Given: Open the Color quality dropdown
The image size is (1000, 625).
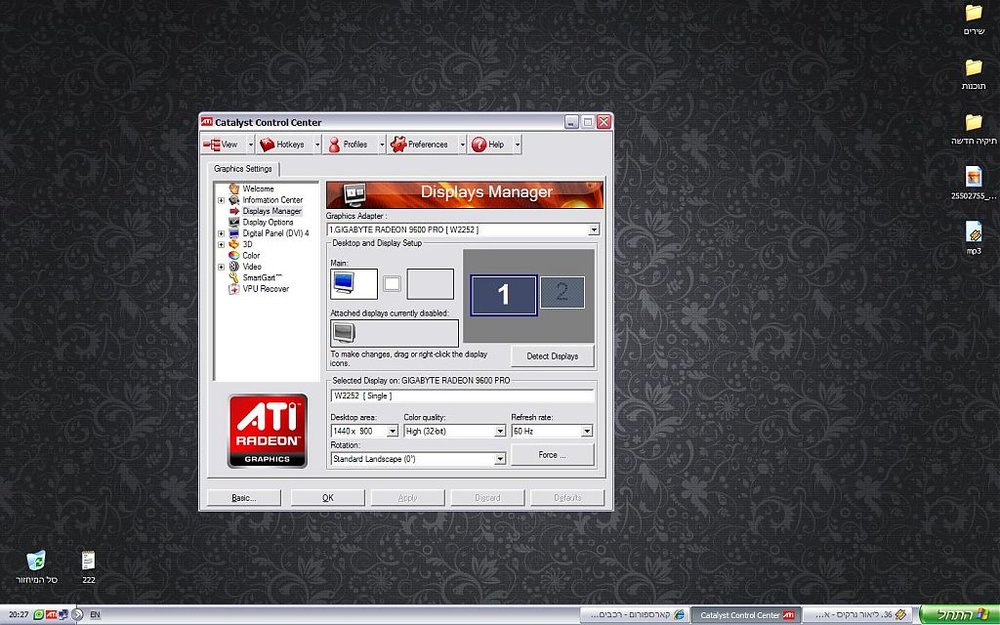Looking at the screenshot, I should tap(501, 432).
